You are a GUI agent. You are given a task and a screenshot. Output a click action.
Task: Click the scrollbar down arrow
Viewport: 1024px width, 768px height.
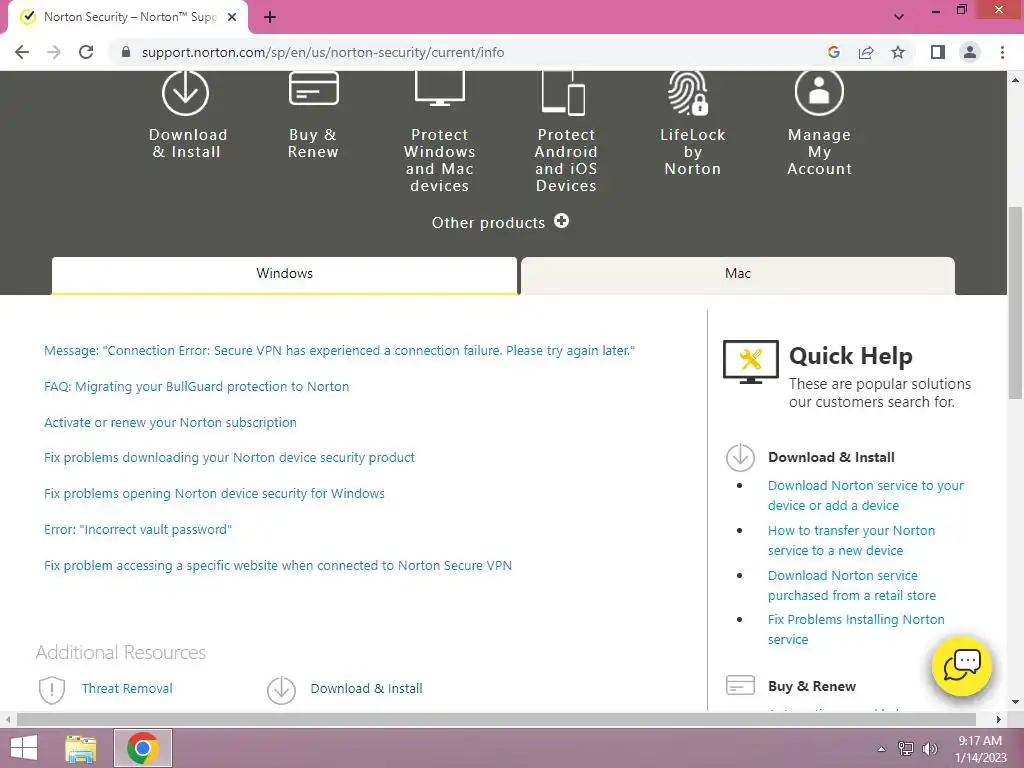click(1015, 702)
